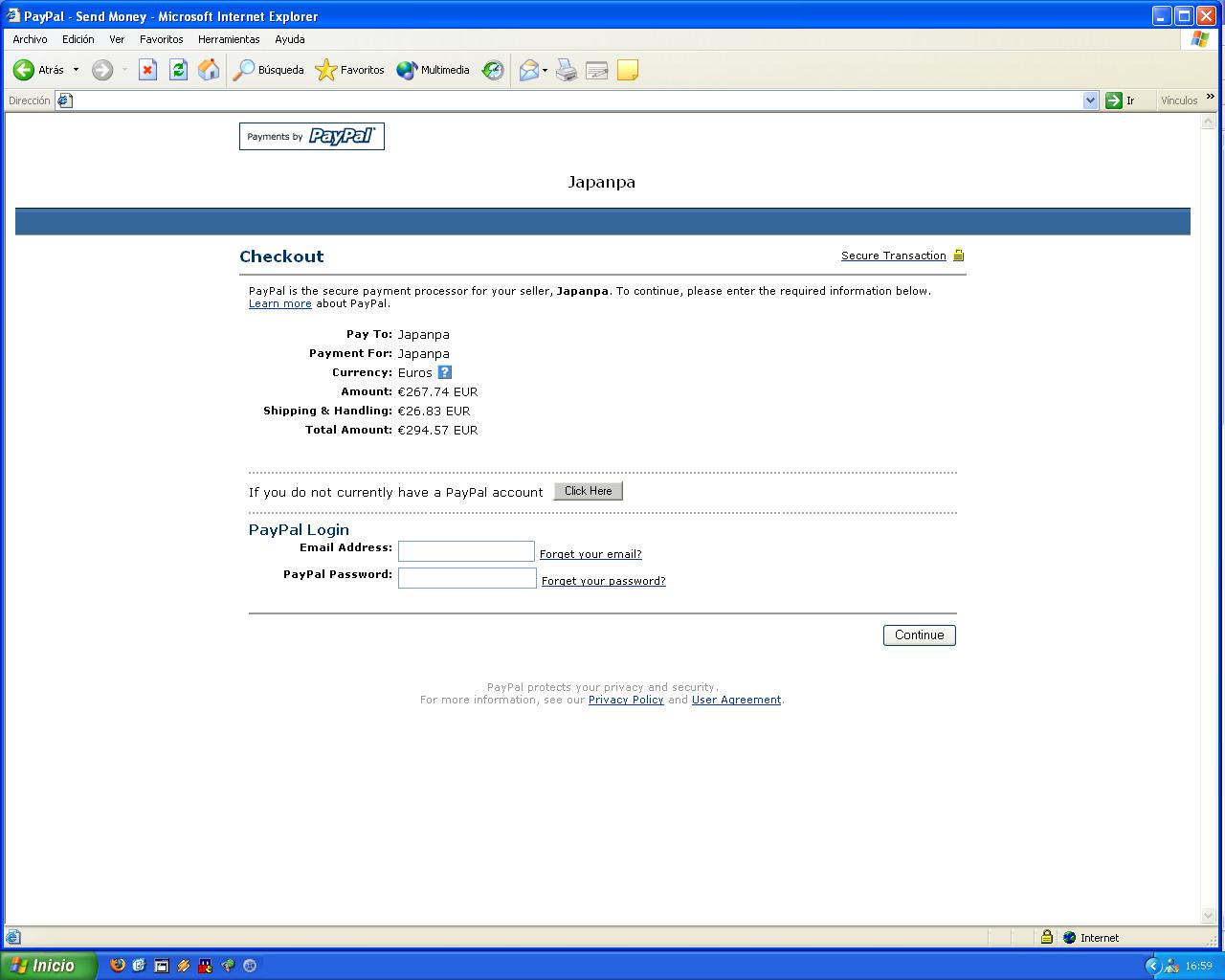Click the window-shaped Quick Launch icon

(162, 966)
